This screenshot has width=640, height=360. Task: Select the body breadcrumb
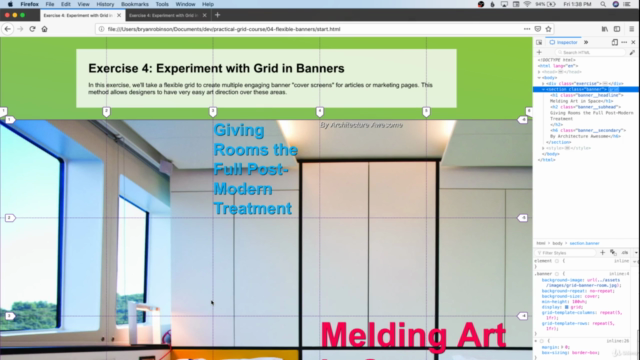(557, 243)
